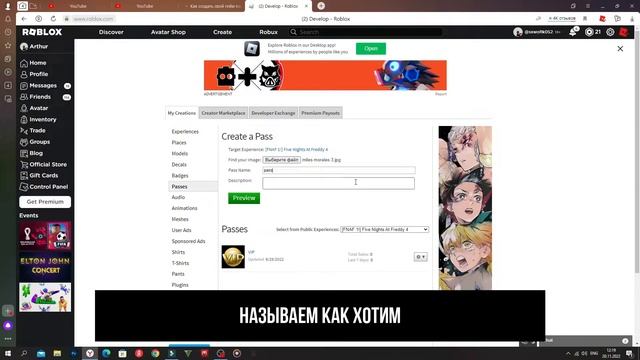Open the Discover menu item
The height and width of the screenshot is (360, 640).
click(111, 32)
